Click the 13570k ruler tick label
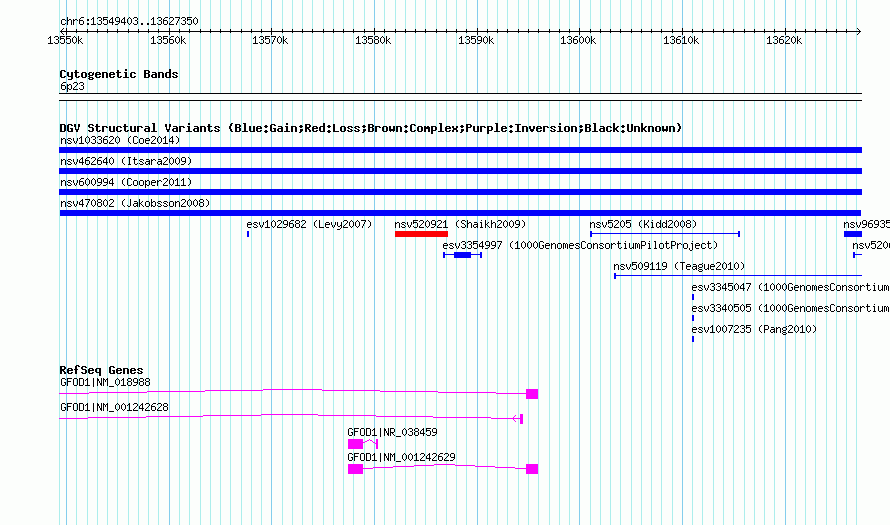This screenshot has height=525, width=890. pyautogui.click(x=270, y=40)
